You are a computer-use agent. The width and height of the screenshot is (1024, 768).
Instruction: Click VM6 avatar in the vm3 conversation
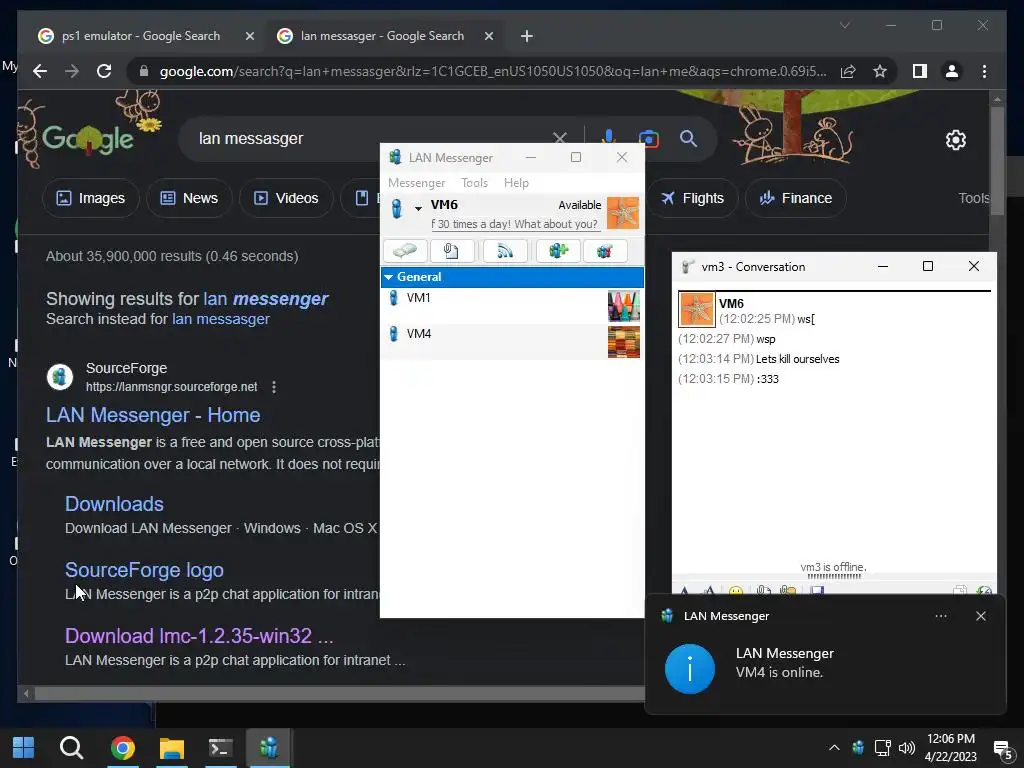click(x=697, y=310)
